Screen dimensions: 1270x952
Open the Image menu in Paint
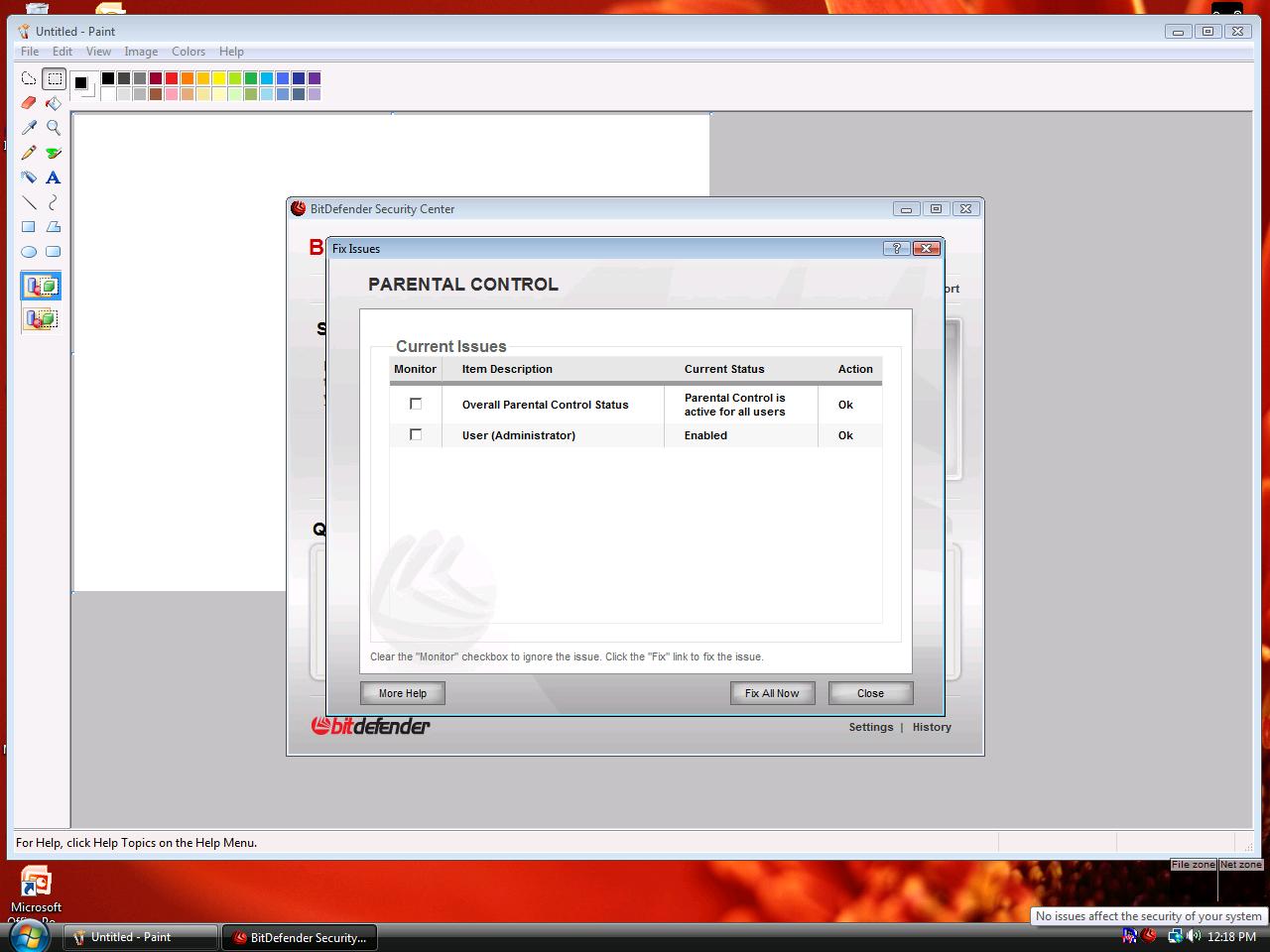tap(141, 52)
